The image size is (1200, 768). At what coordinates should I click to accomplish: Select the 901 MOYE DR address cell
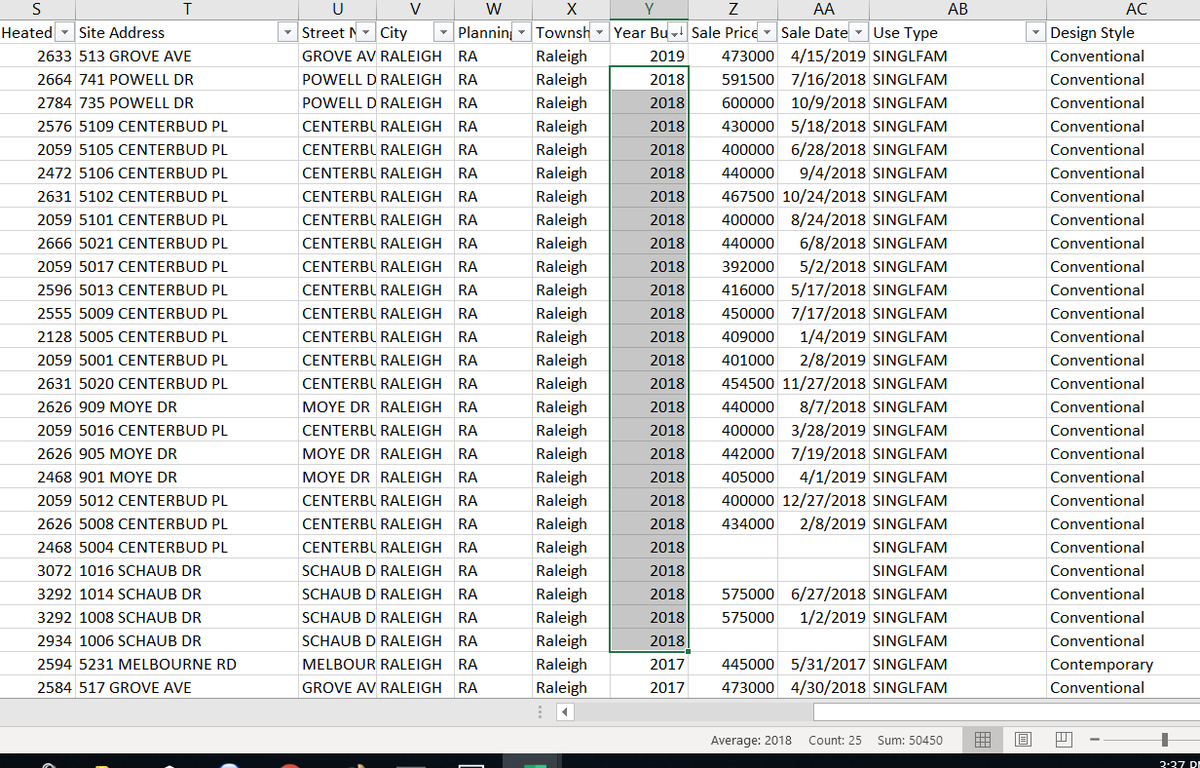[x=187, y=477]
